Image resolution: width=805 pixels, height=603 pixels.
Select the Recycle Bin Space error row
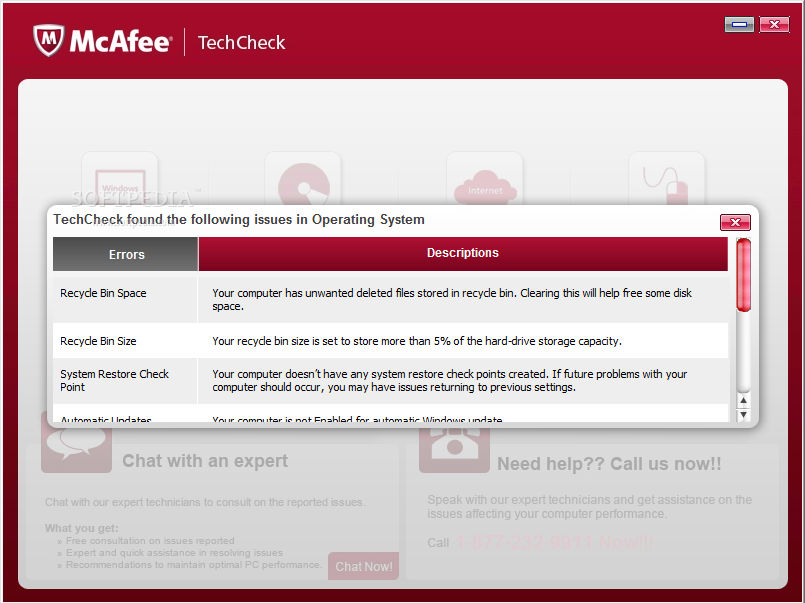pyautogui.click(x=390, y=300)
